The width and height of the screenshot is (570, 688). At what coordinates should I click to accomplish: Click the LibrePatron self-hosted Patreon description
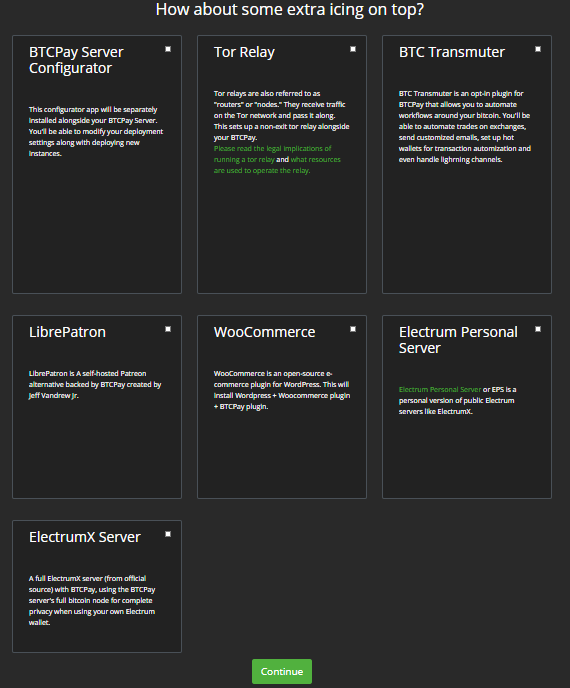tap(95, 384)
